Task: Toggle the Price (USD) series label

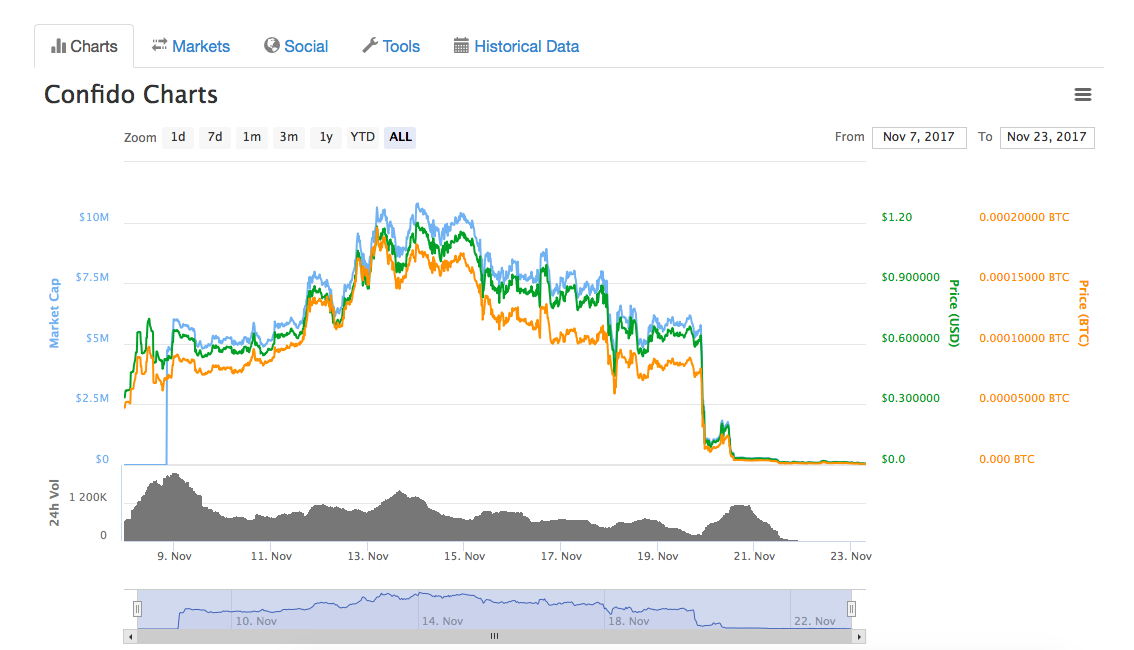Action: (x=954, y=313)
